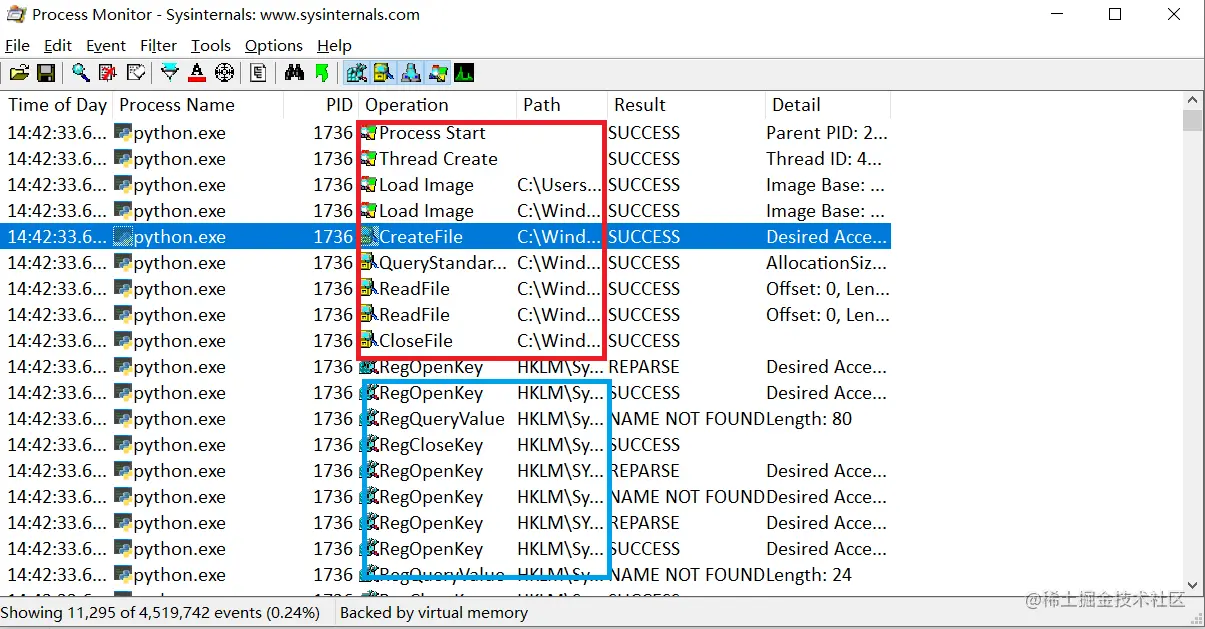Click the vertical scrollbar down arrow

[1192, 585]
